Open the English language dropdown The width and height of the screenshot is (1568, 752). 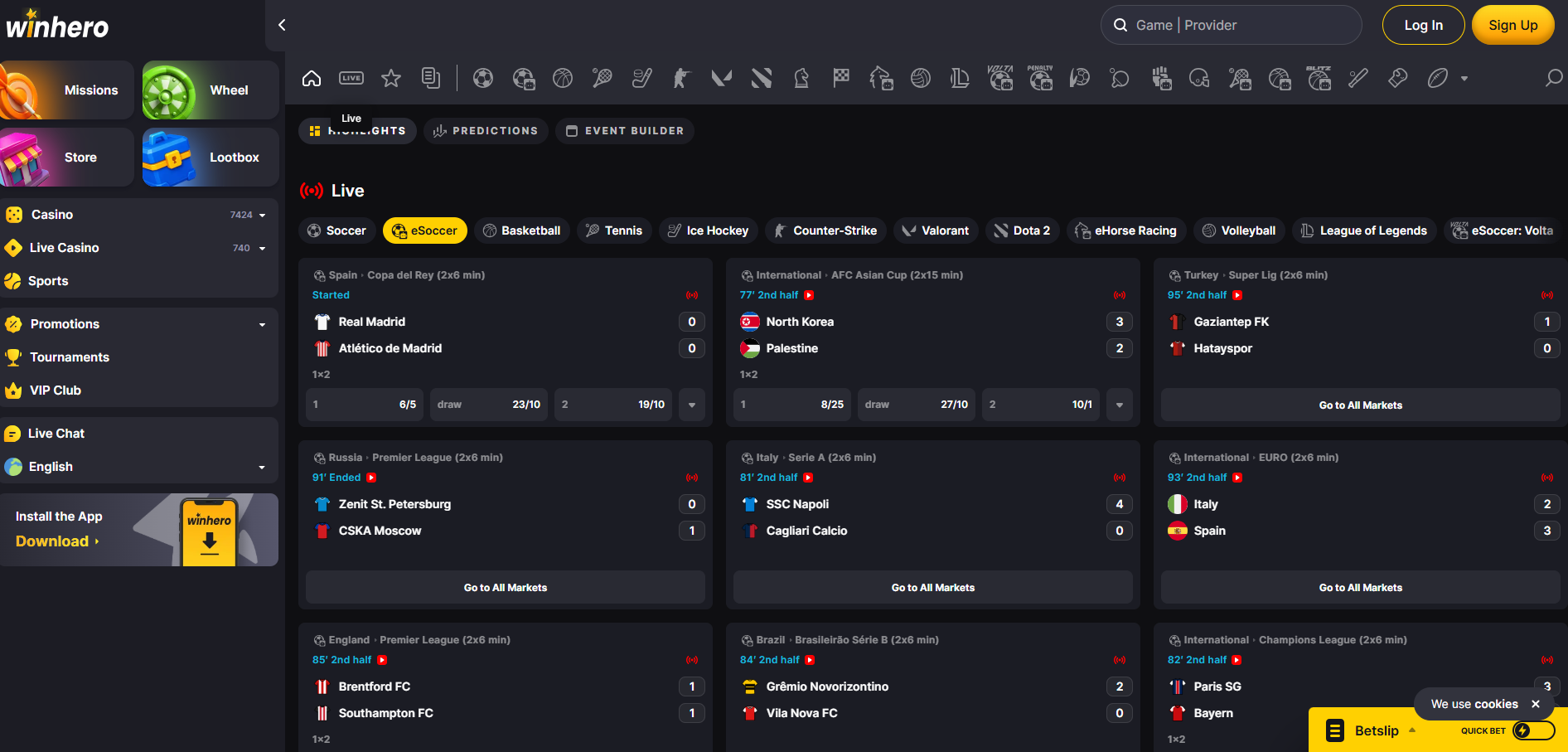click(263, 467)
